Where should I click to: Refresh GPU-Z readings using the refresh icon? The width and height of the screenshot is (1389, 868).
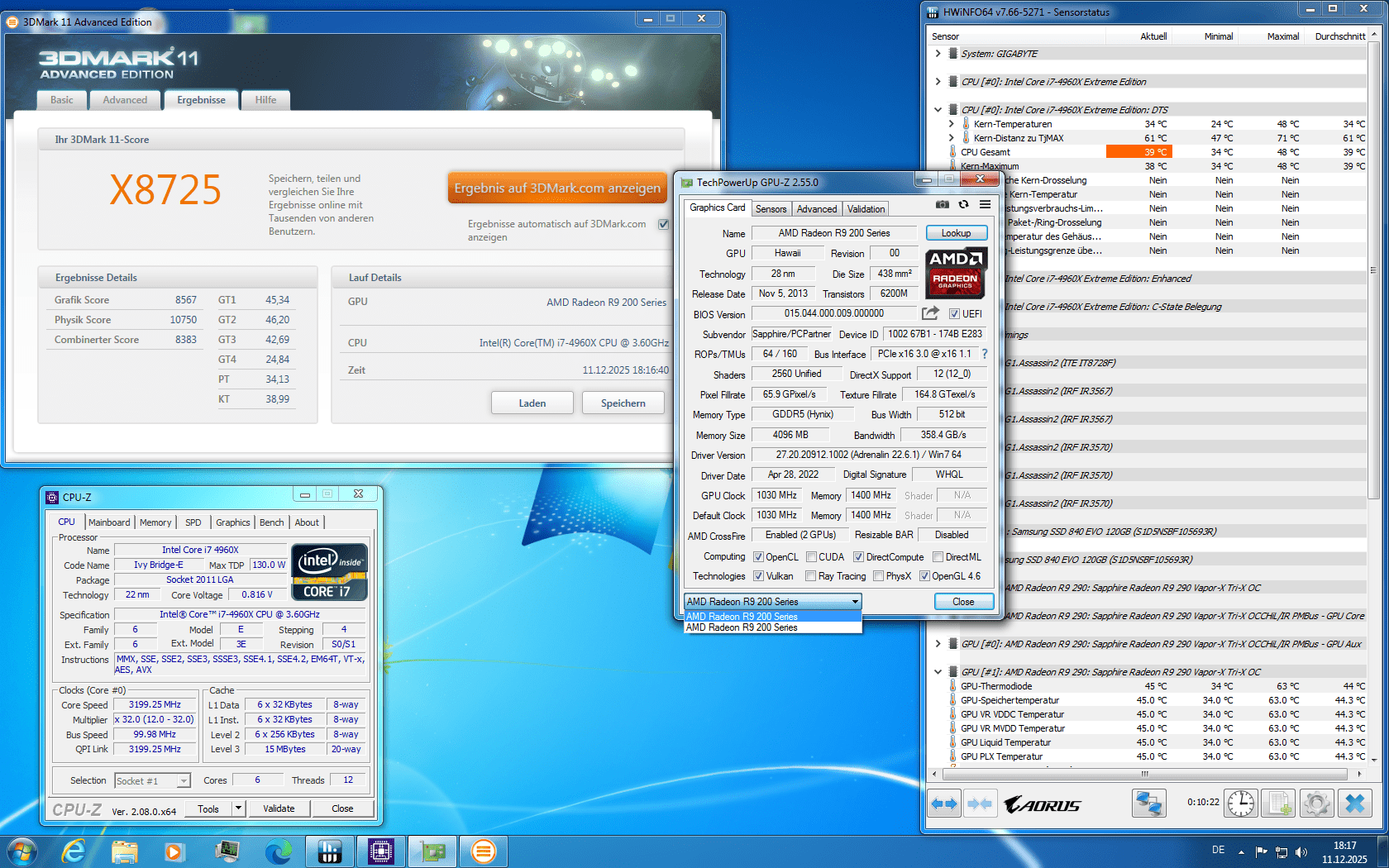pos(962,204)
